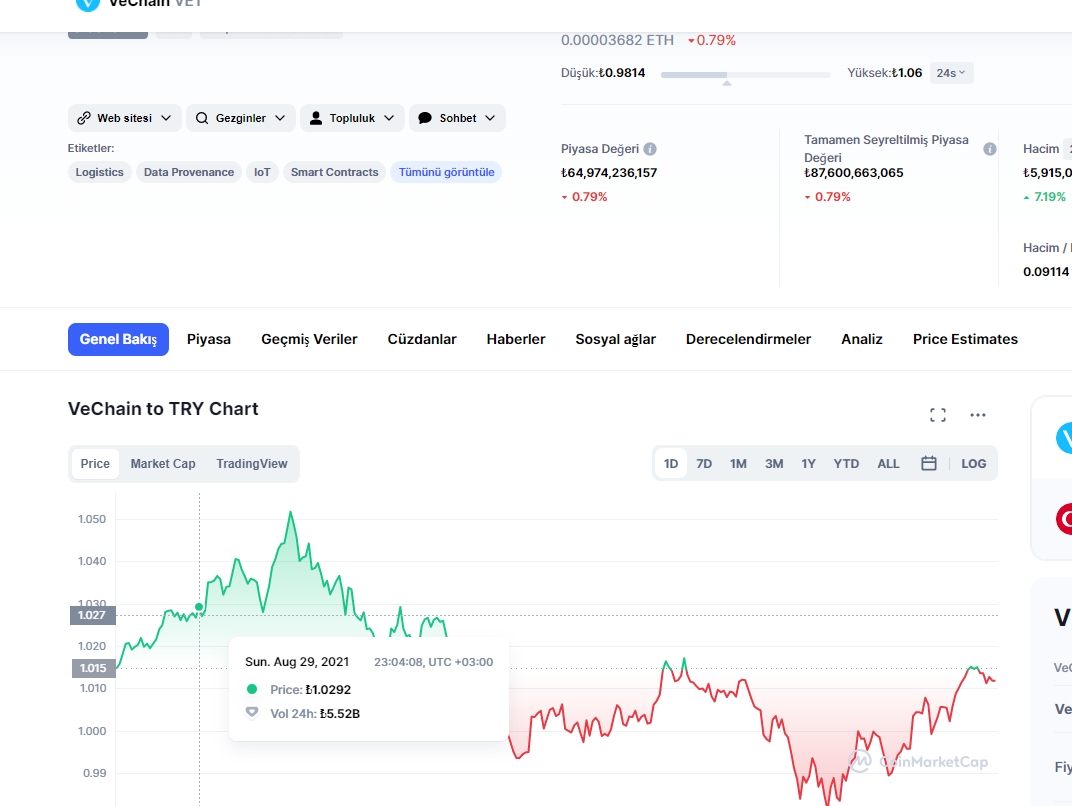The width and height of the screenshot is (1072, 806).
Task: Go to Price Estimates tab
Action: pyautogui.click(x=965, y=339)
